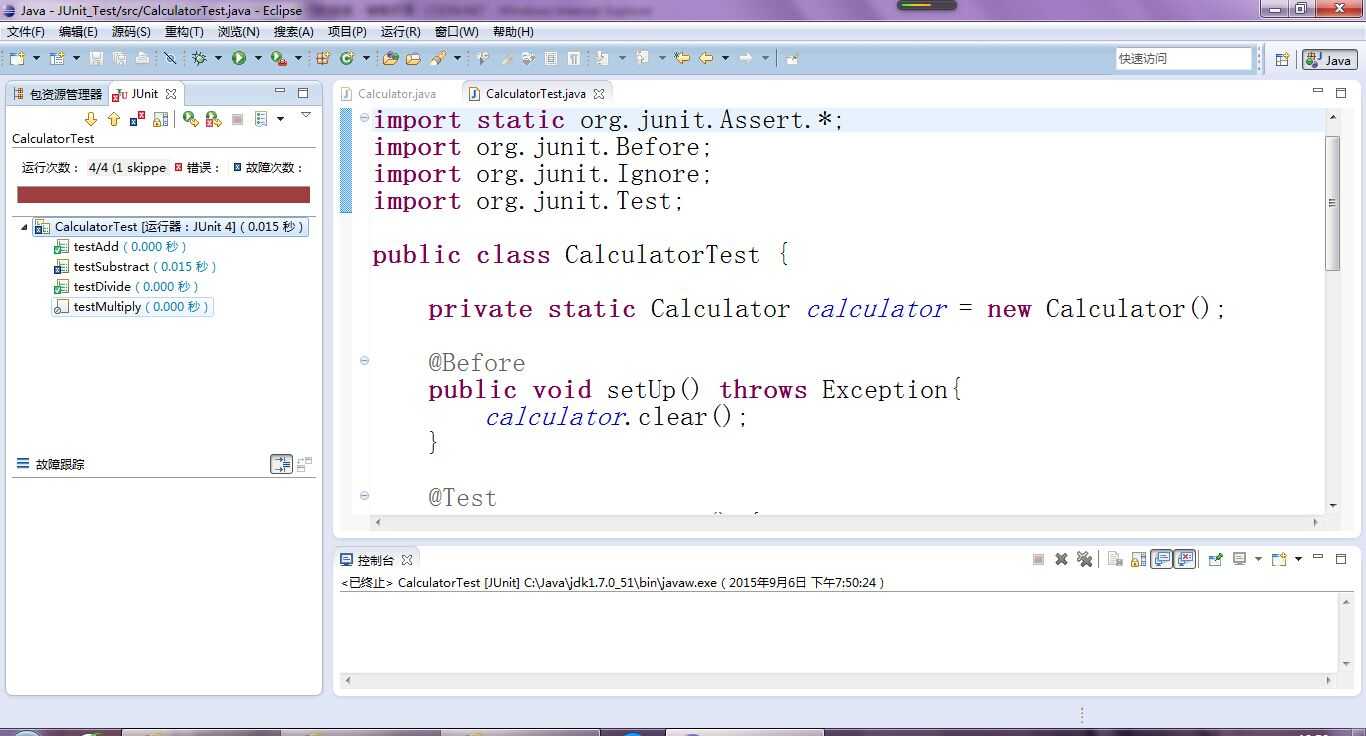Click the Open Task icon
The width and height of the screenshot is (1366, 736).
pyautogui.click(x=413, y=58)
